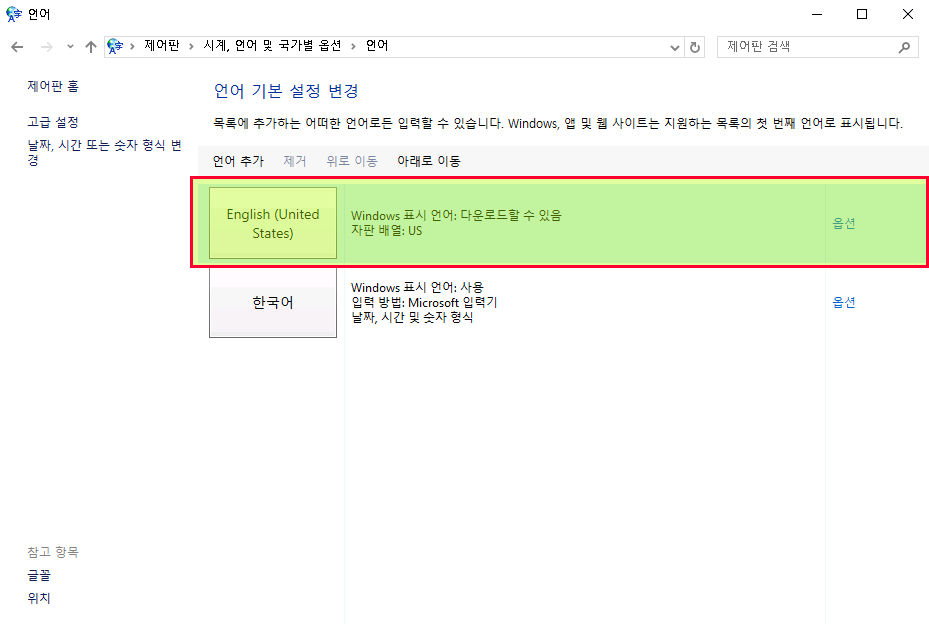The height and width of the screenshot is (624, 929).
Task: Click the window title bar language icon
Action: tap(14, 14)
